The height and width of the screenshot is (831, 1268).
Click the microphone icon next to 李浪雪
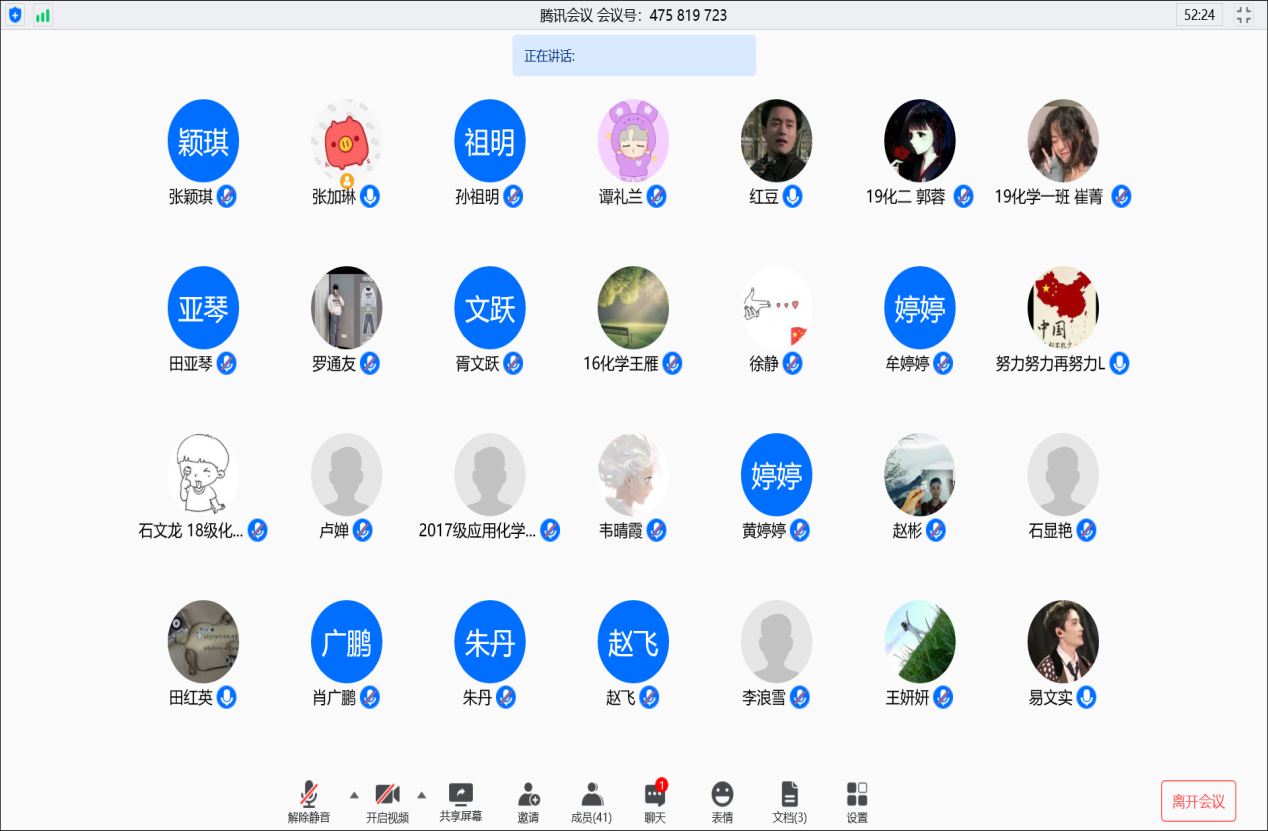pos(800,697)
